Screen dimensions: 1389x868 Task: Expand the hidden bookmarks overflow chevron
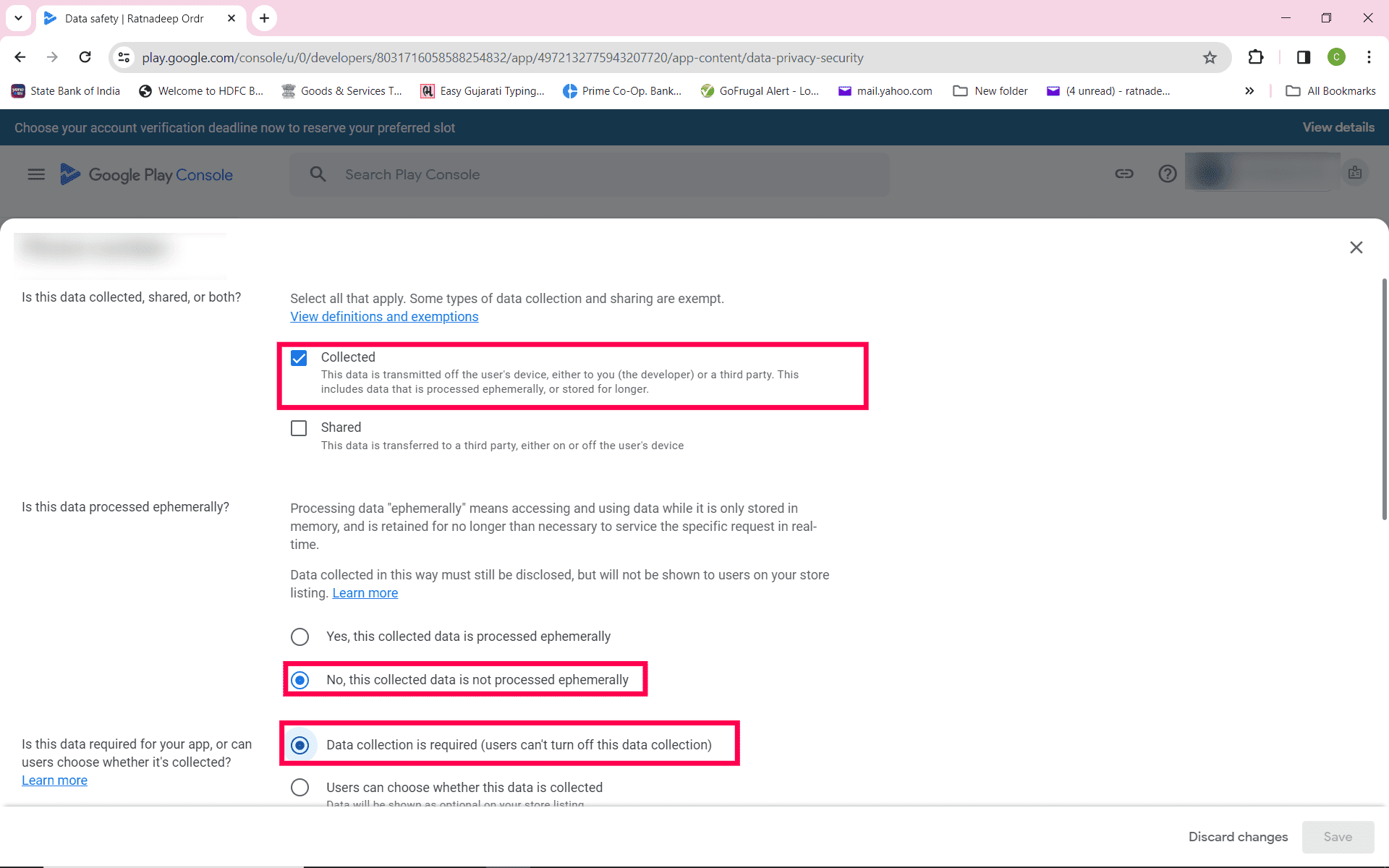click(x=1249, y=91)
